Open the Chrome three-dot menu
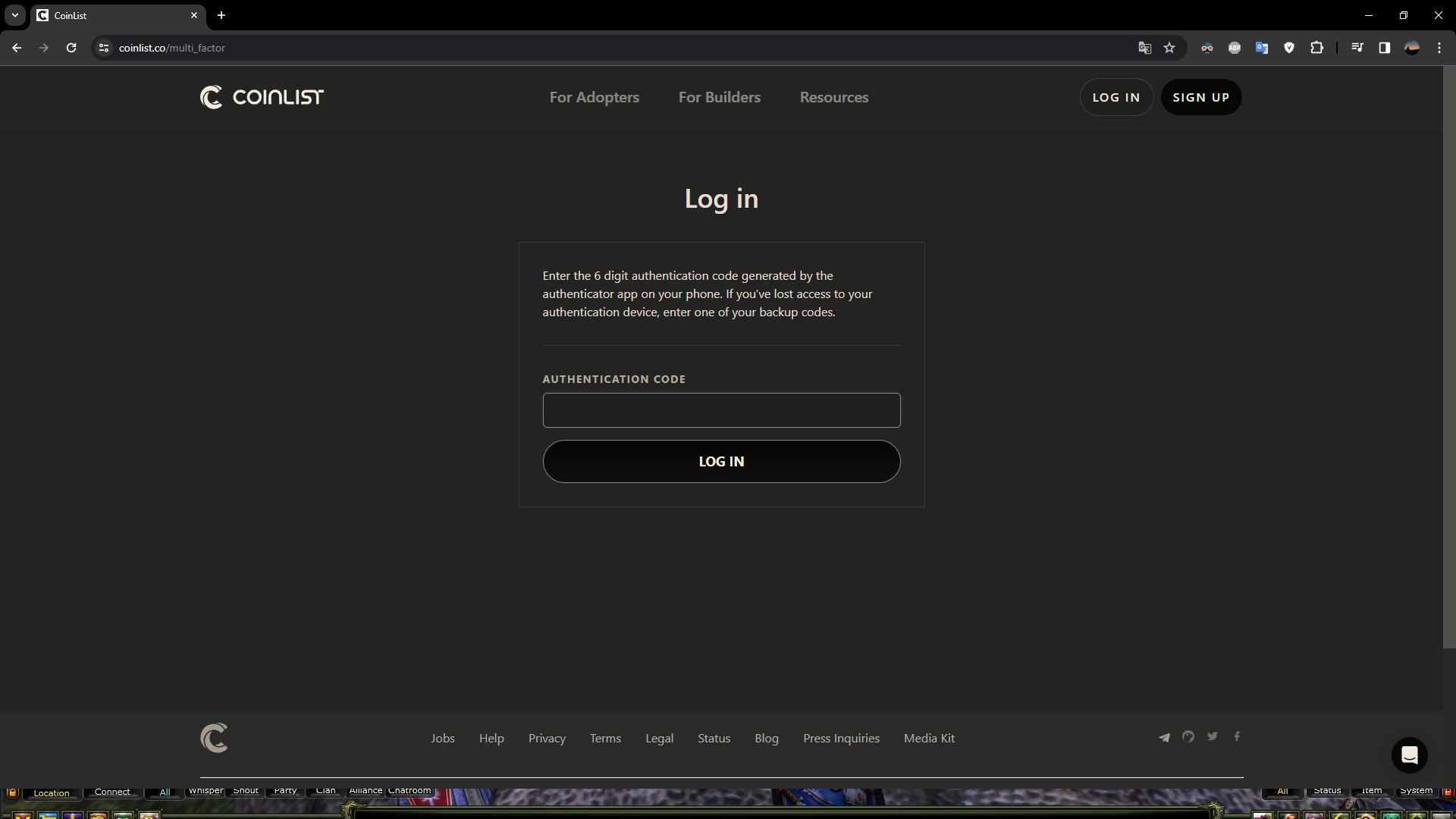Screen dimensions: 1456x819 click(x=1439, y=47)
